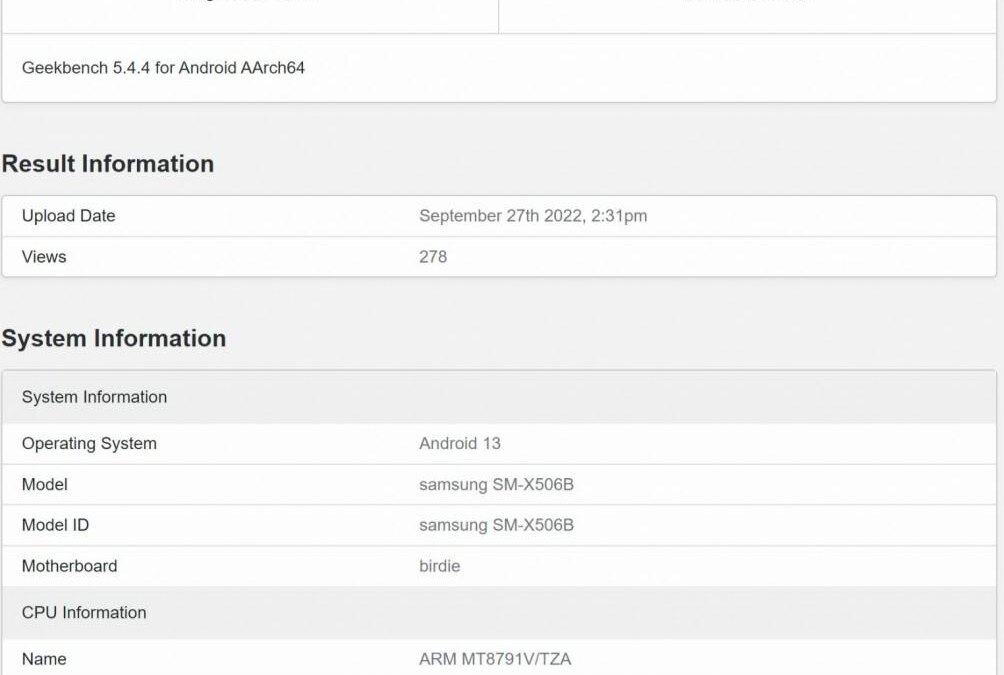Click the Android 13 value
Viewport: 1004px width, 675px height.
click(x=459, y=444)
